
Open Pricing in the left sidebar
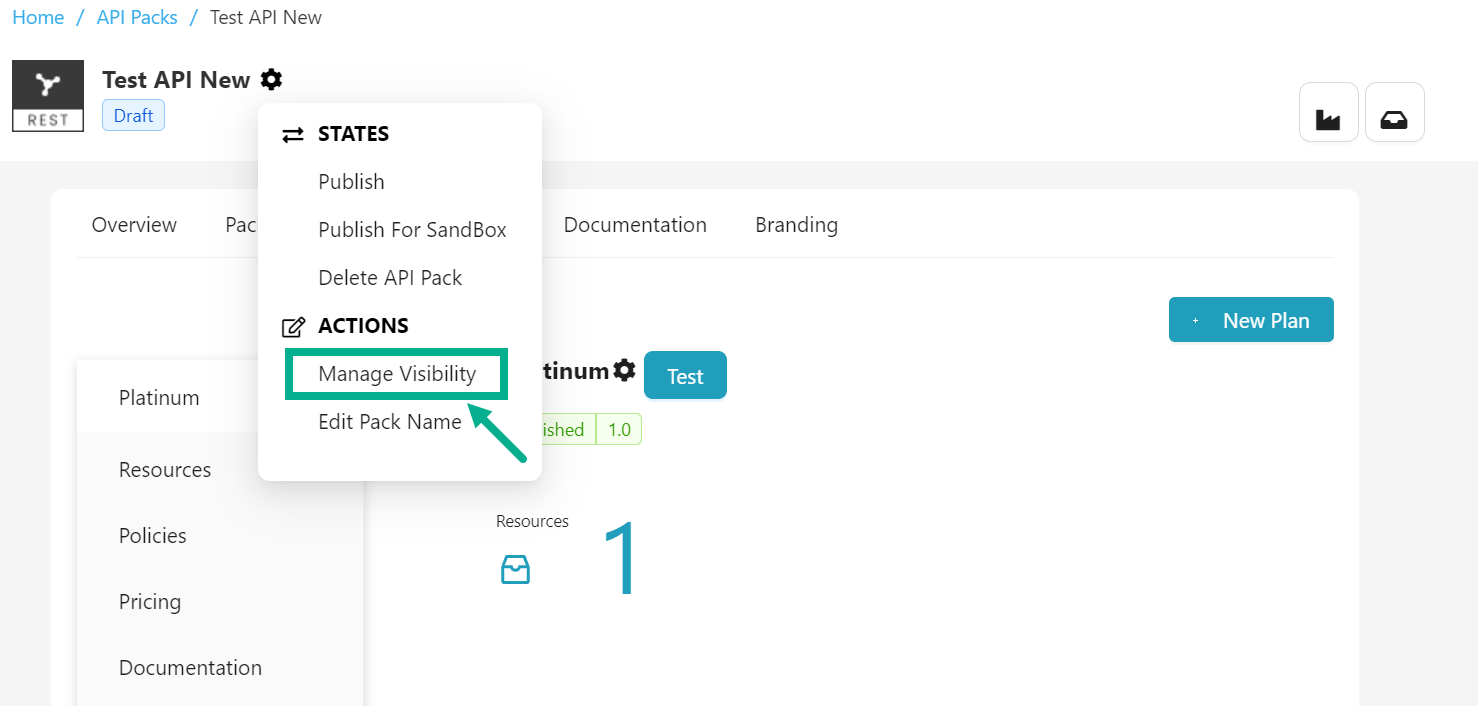pyautogui.click(x=150, y=602)
